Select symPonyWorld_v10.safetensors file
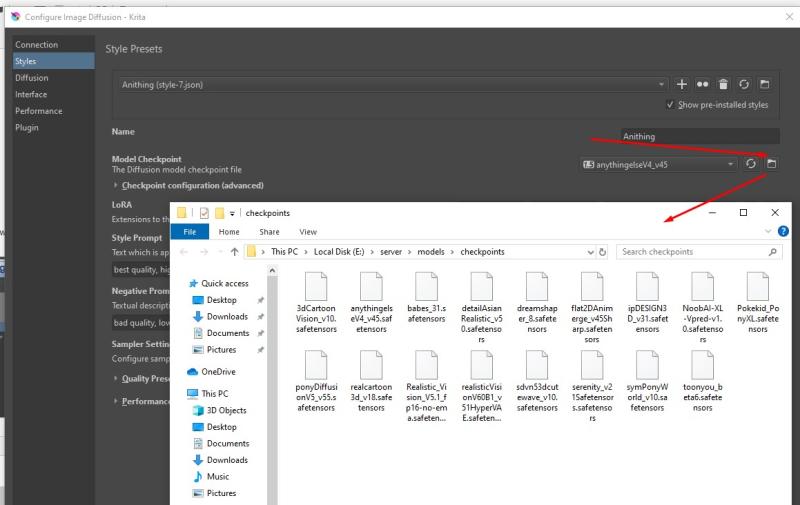Image resolution: width=800 pixels, height=505 pixels. coord(647,381)
